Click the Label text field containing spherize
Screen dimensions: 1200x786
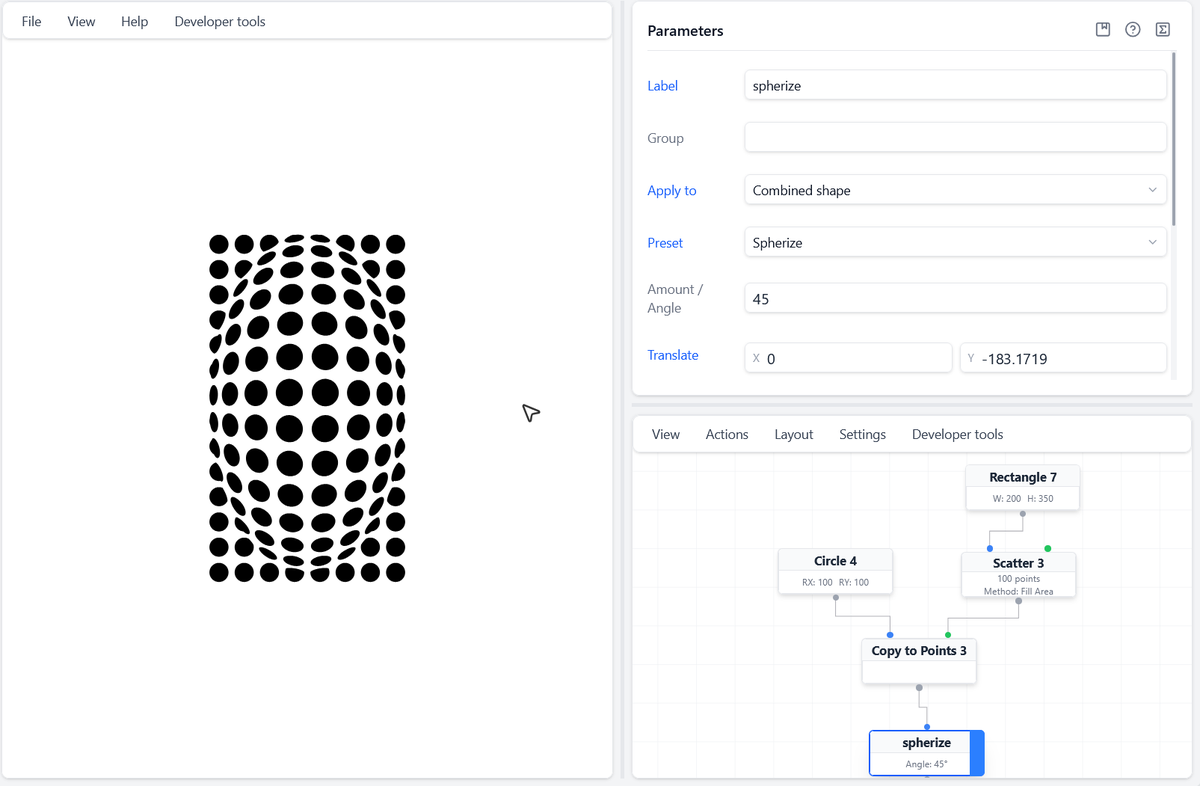click(955, 86)
